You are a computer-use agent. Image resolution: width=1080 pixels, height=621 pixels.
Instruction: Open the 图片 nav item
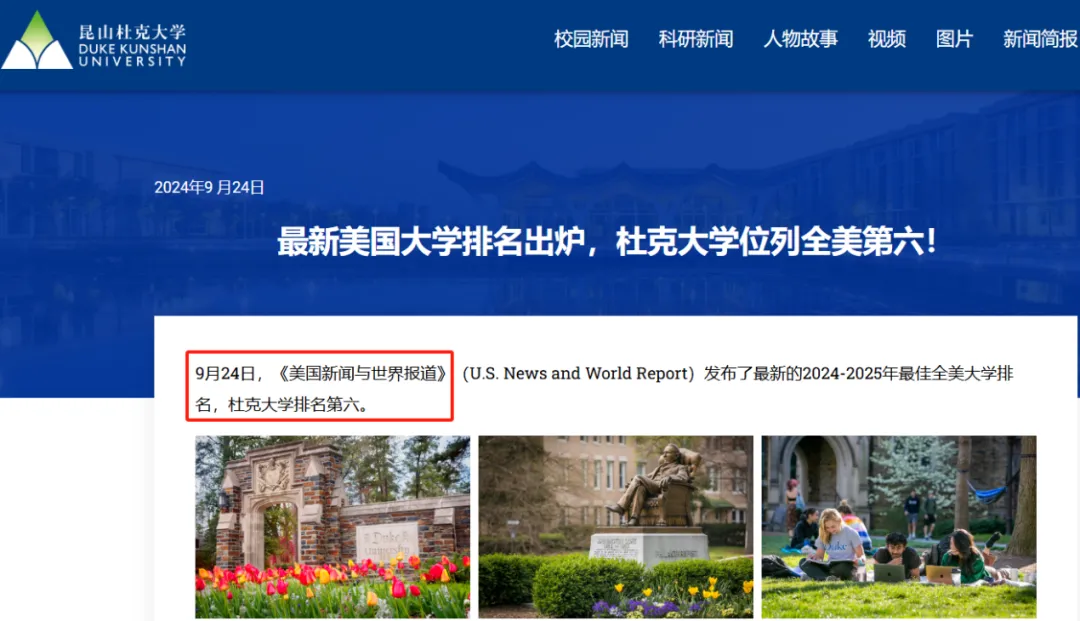954,39
